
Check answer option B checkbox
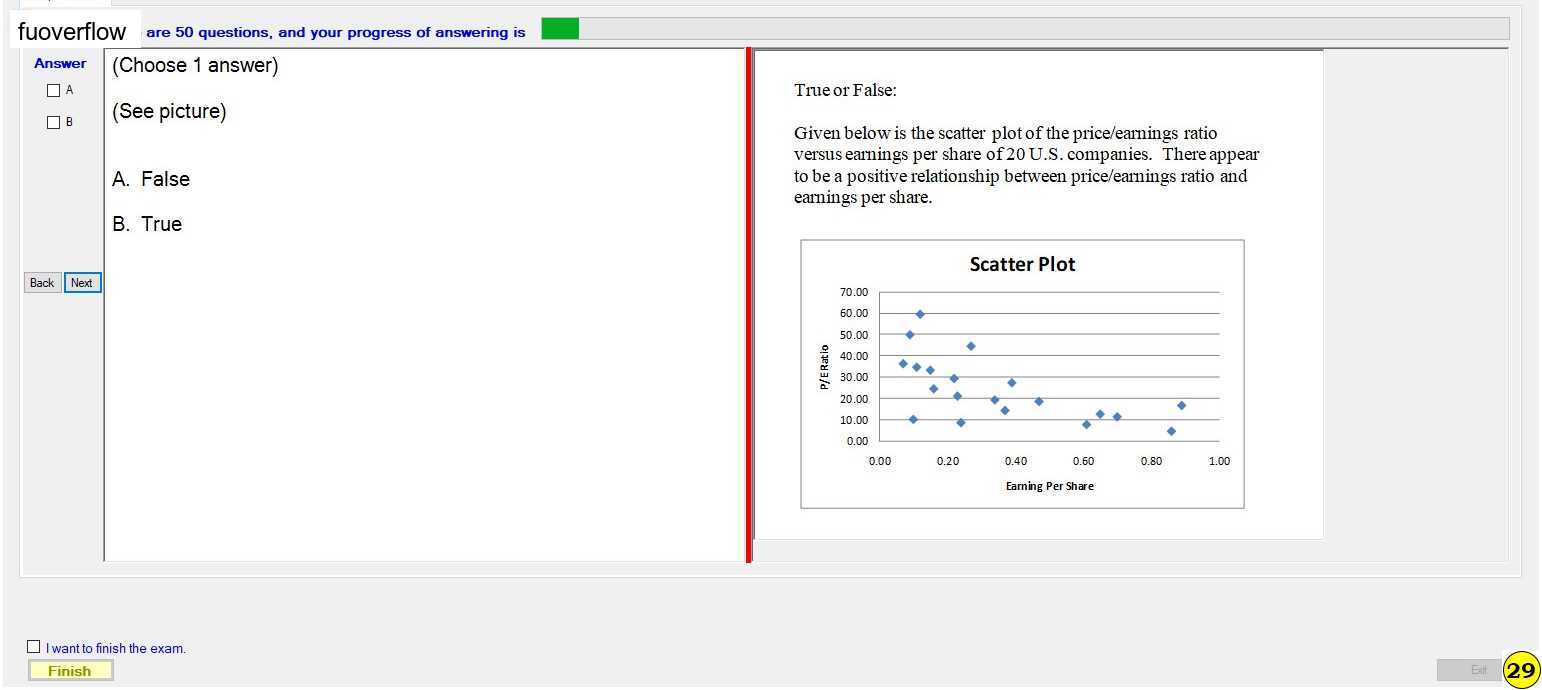[x=54, y=123]
